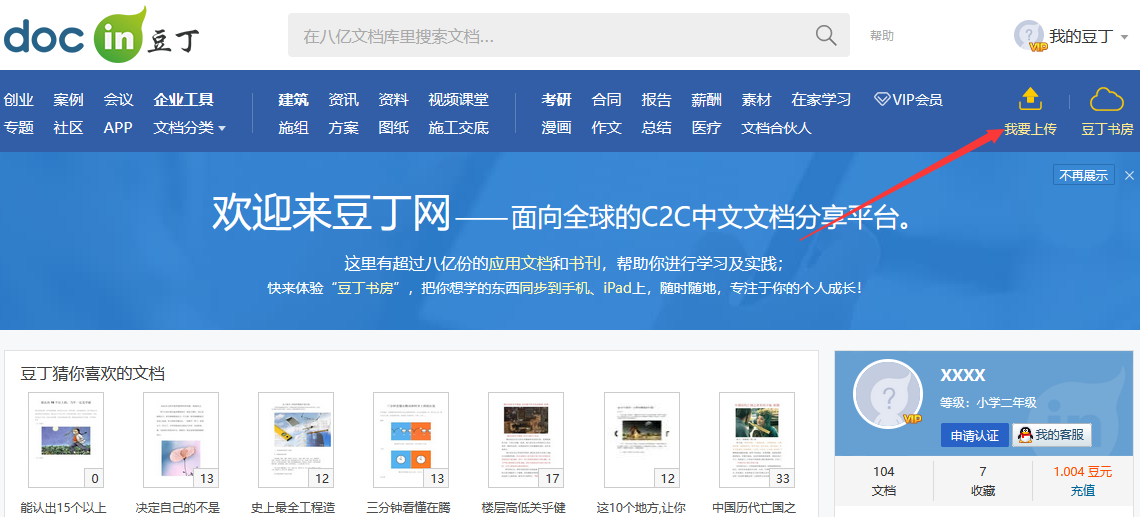
Task: Click the 我要上传 upload icon
Action: pos(1031,100)
